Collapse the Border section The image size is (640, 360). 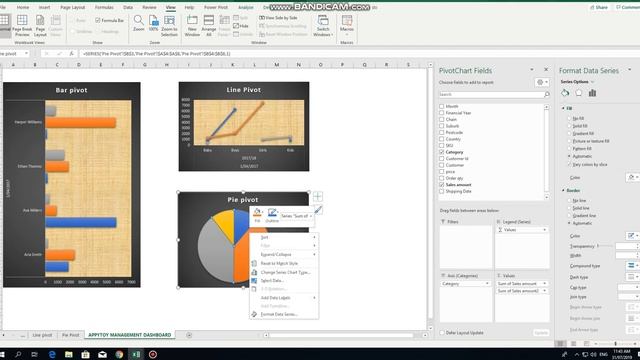tap(563, 190)
